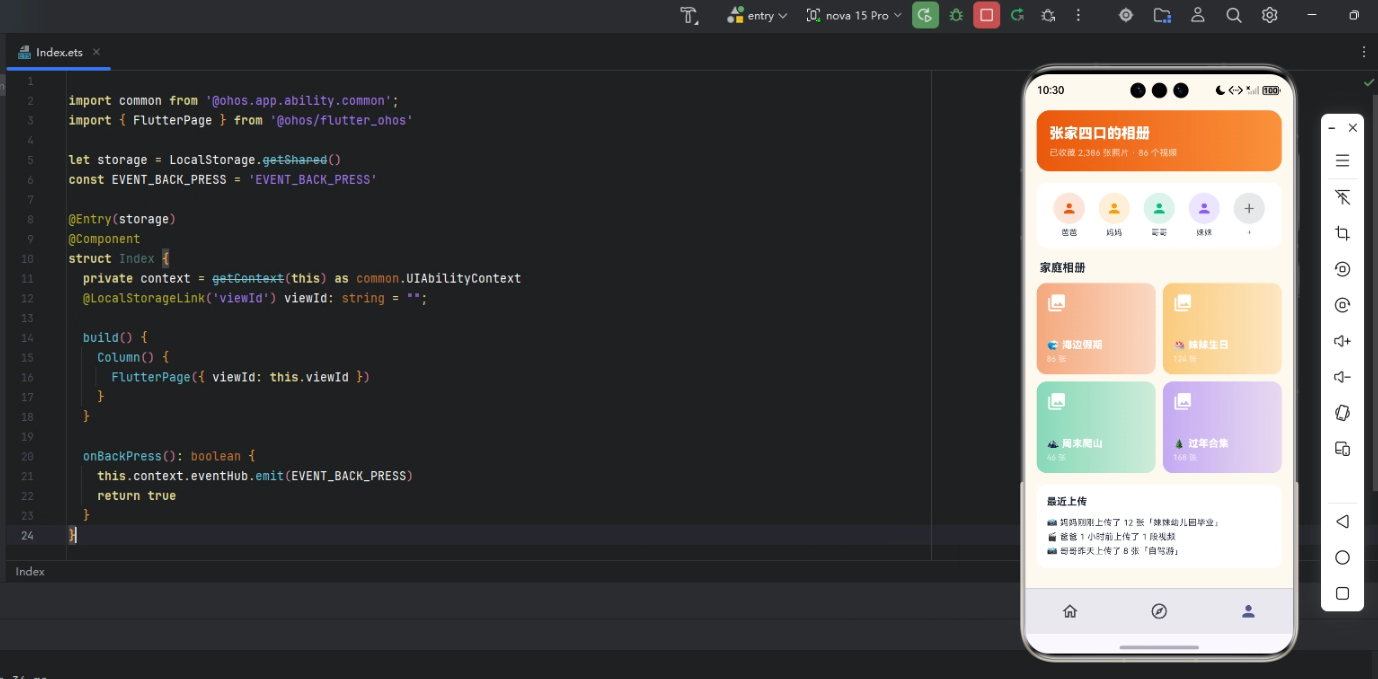Tap the 妈妈 family member avatar
The height and width of the screenshot is (679, 1378).
(1114, 208)
